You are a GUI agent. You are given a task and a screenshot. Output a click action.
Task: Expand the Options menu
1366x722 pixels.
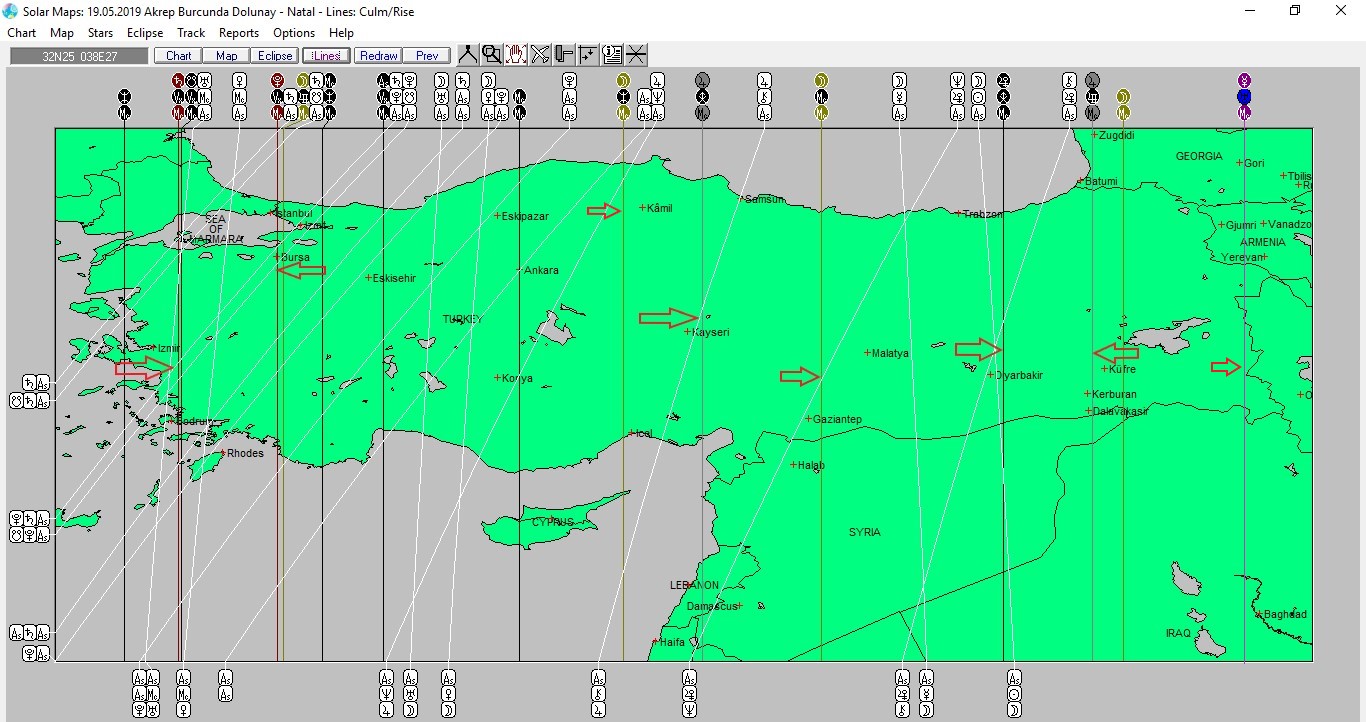pyautogui.click(x=294, y=33)
